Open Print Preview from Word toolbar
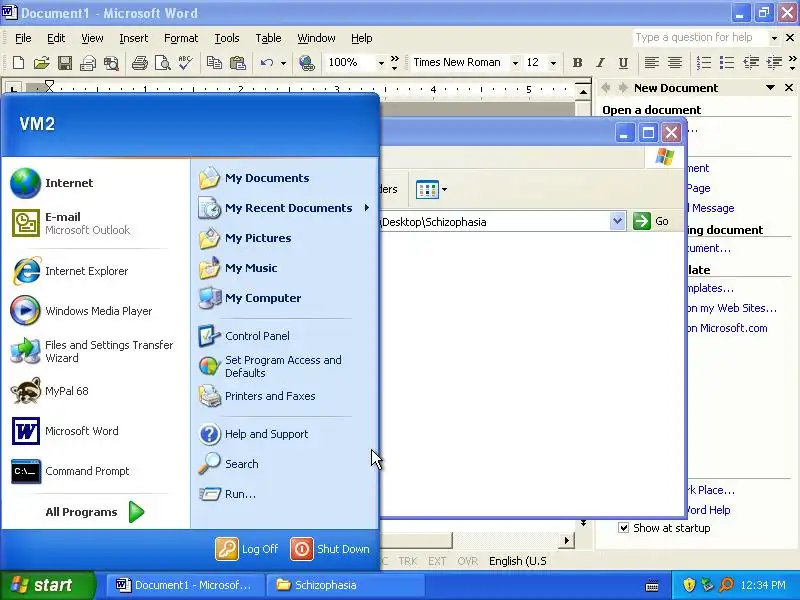Image resolution: width=800 pixels, height=600 pixels. tap(162, 63)
